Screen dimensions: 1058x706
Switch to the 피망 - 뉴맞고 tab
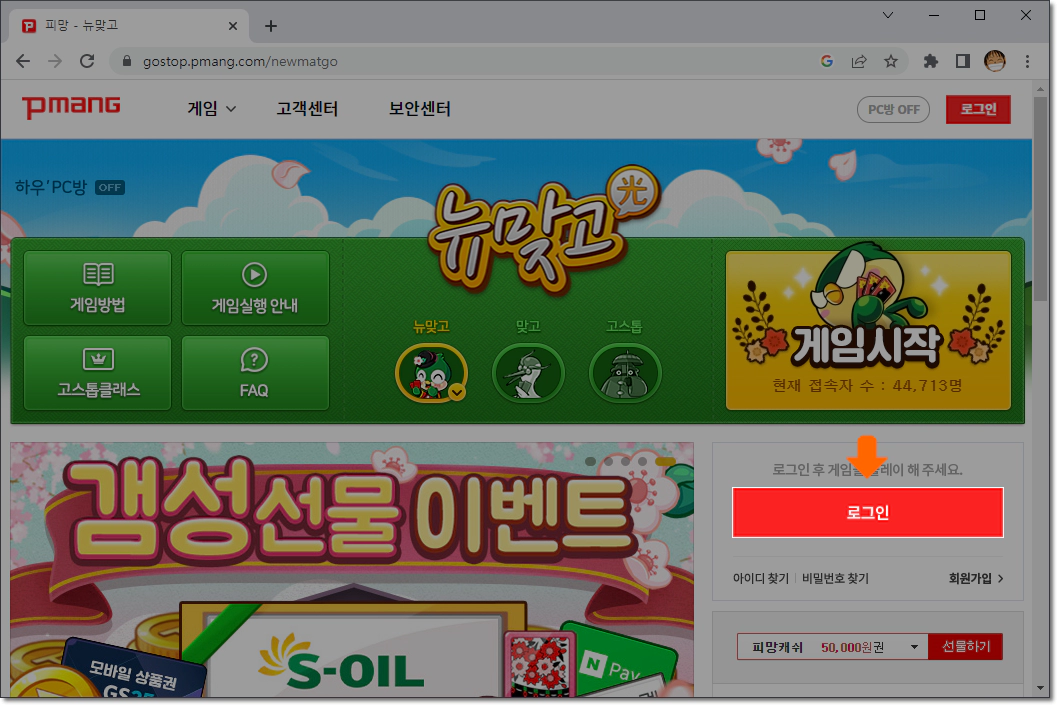pyautogui.click(x=128, y=26)
